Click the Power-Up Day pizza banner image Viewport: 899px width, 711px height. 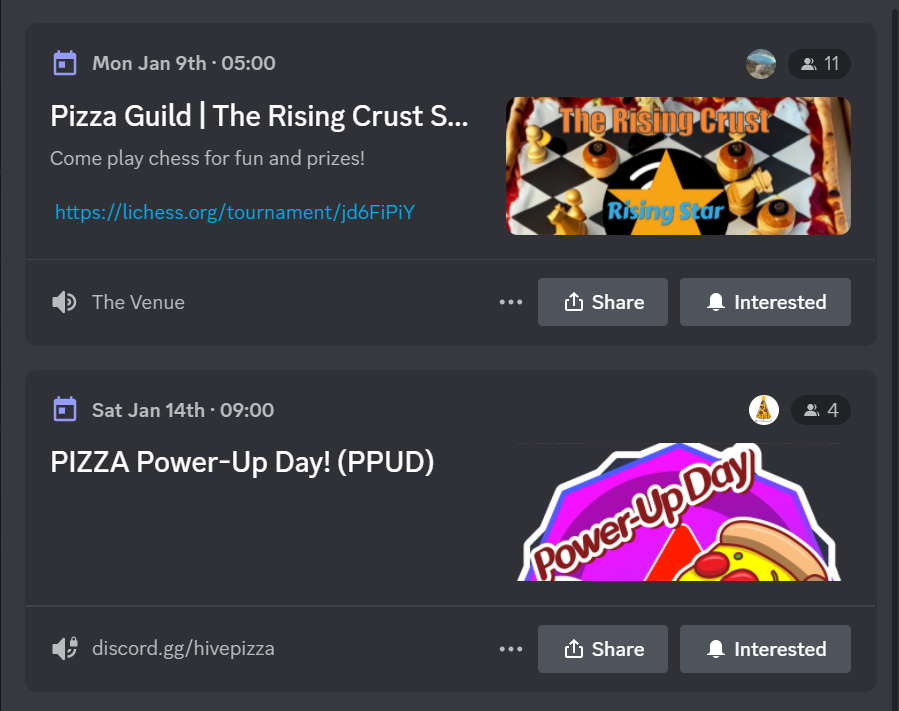[x=679, y=512]
